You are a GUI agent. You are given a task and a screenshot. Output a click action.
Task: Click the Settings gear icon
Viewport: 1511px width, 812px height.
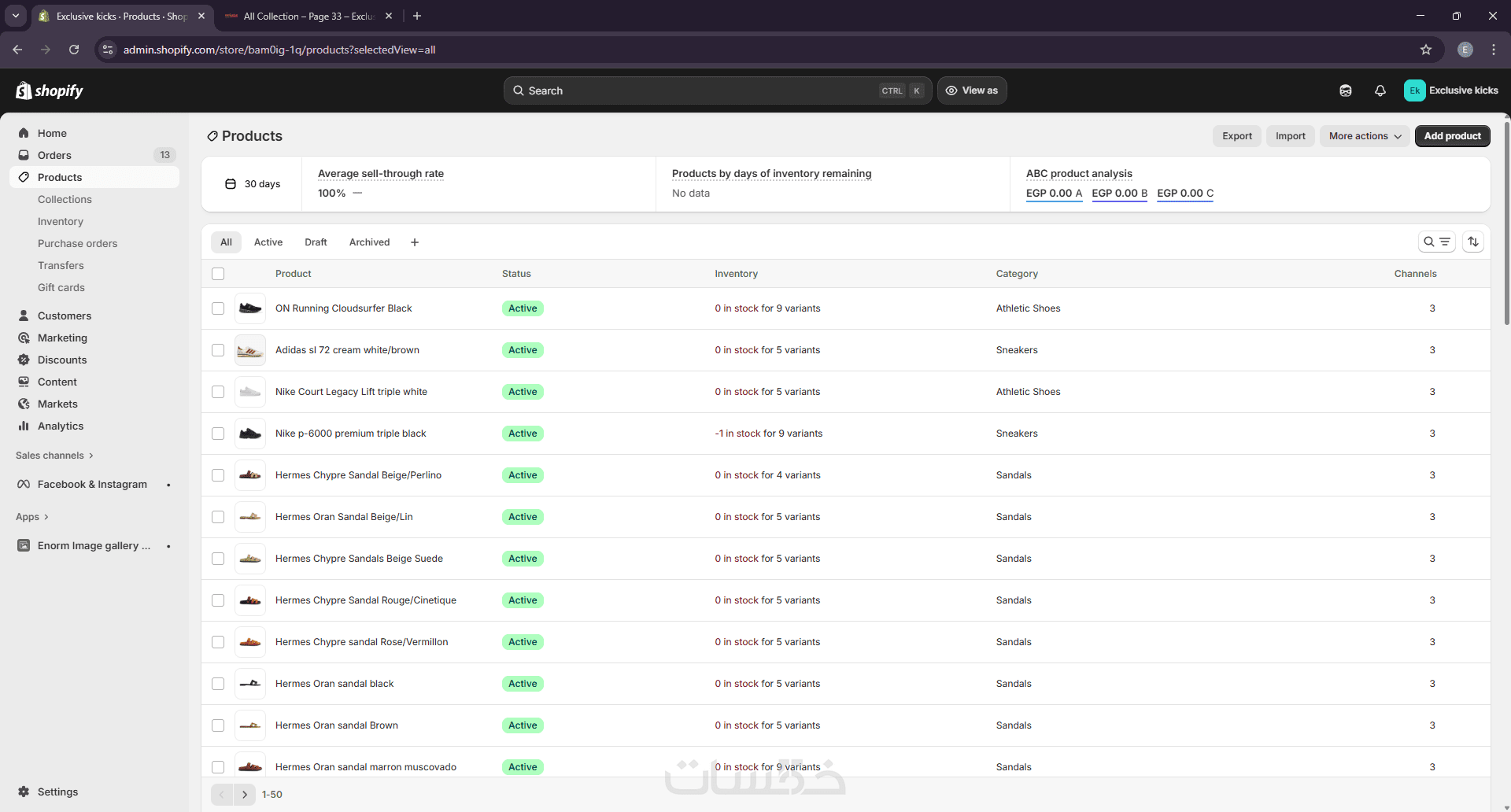point(24,792)
